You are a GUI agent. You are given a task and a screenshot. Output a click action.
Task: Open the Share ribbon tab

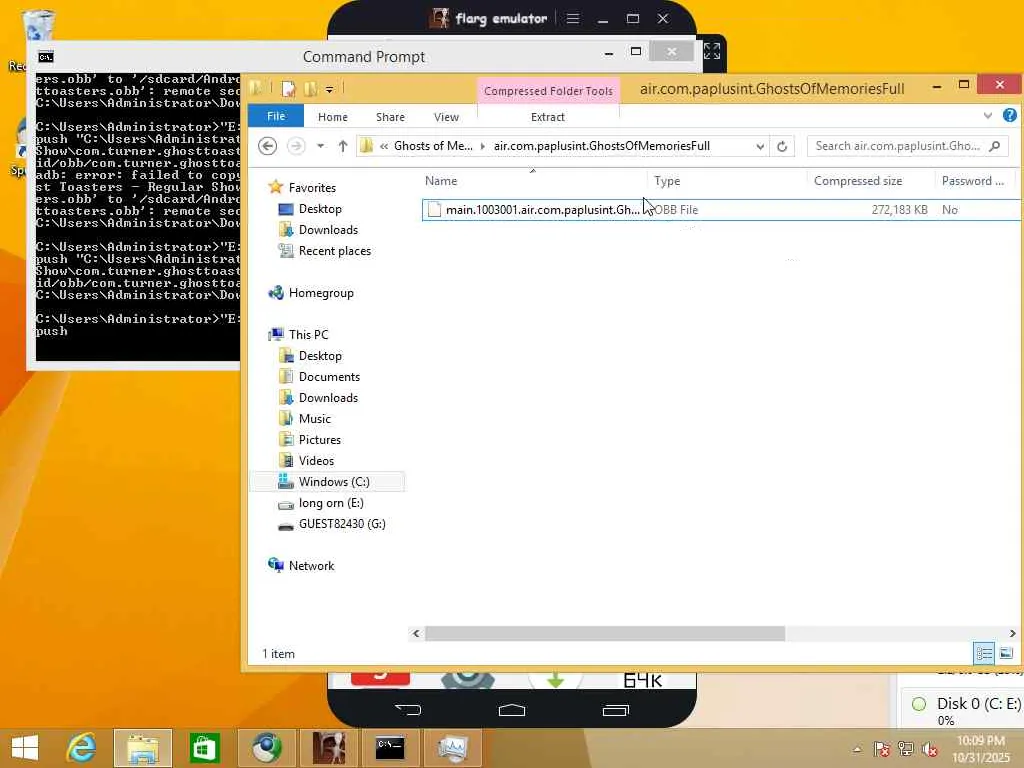390,117
